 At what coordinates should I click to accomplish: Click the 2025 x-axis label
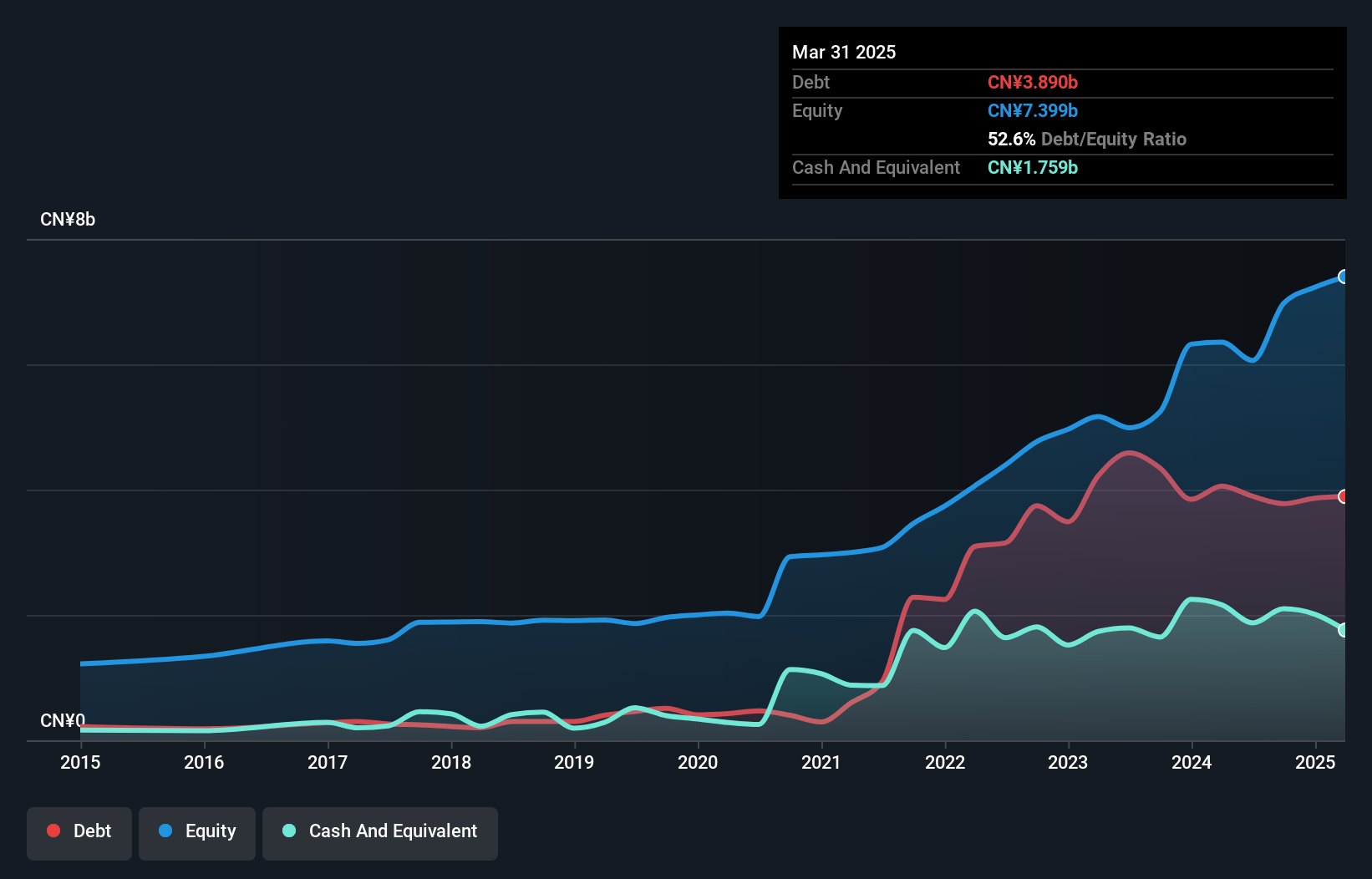point(1315,762)
